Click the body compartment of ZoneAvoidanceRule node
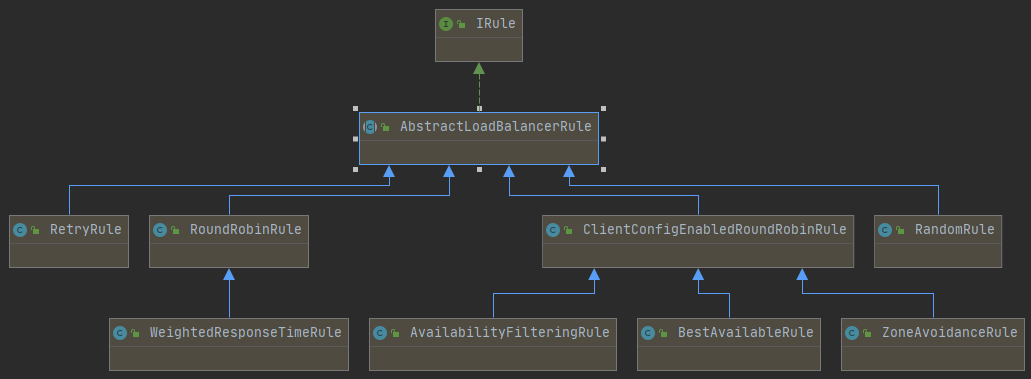Viewport: 1031px width, 379px height. [933, 359]
